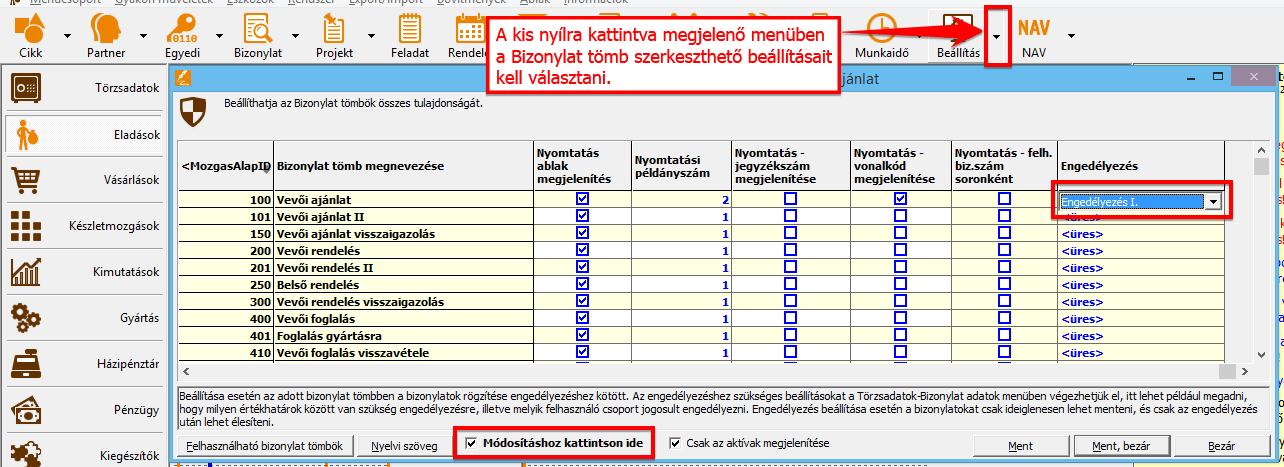The height and width of the screenshot is (467, 1284).
Task: Uncheck 'Csak az aktívak megjelenítése'
Action: click(x=676, y=442)
